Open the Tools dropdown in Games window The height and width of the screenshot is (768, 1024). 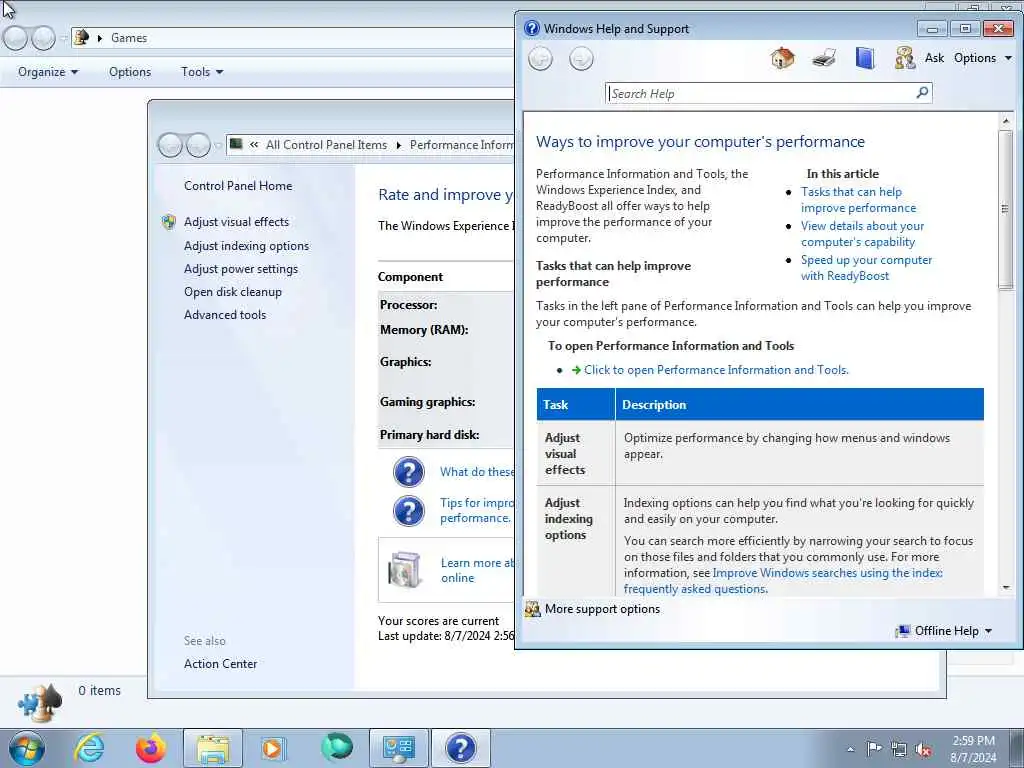pyautogui.click(x=202, y=72)
